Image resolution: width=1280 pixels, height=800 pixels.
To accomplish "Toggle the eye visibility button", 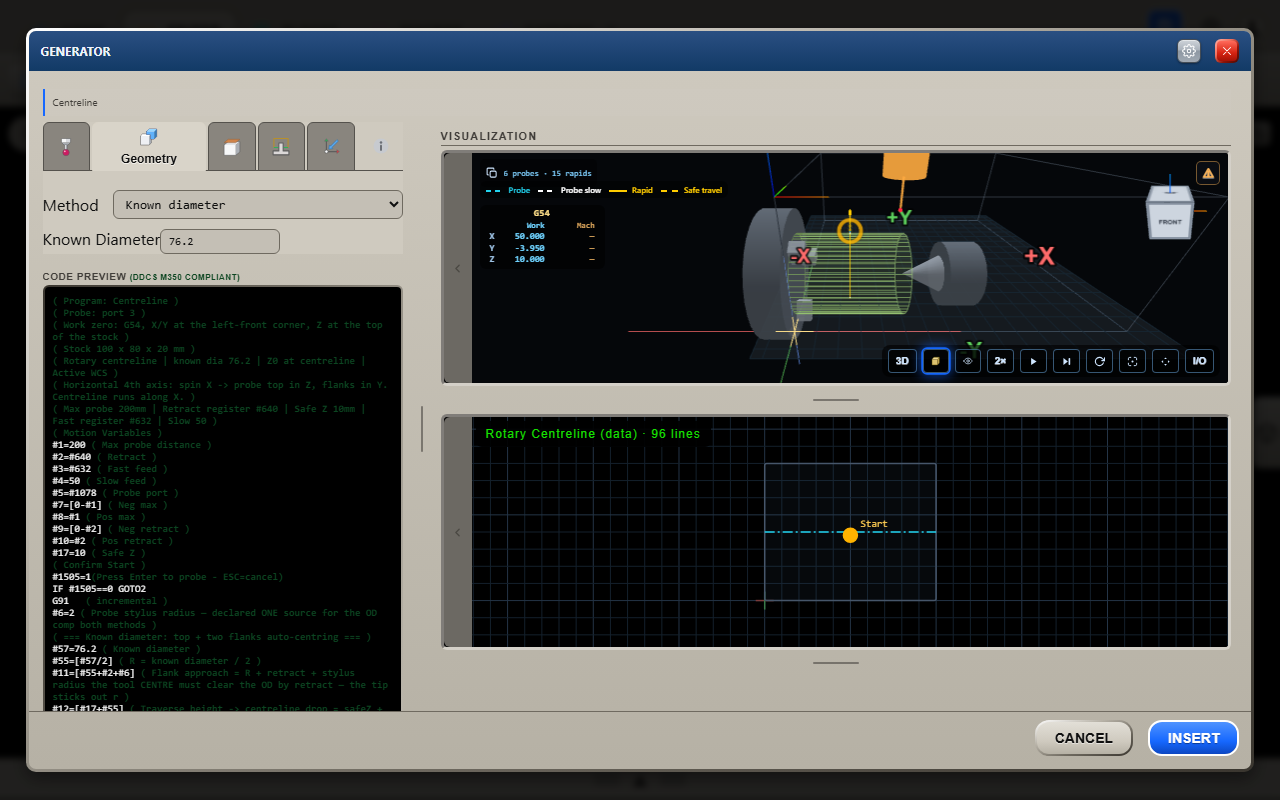I will pos(968,361).
